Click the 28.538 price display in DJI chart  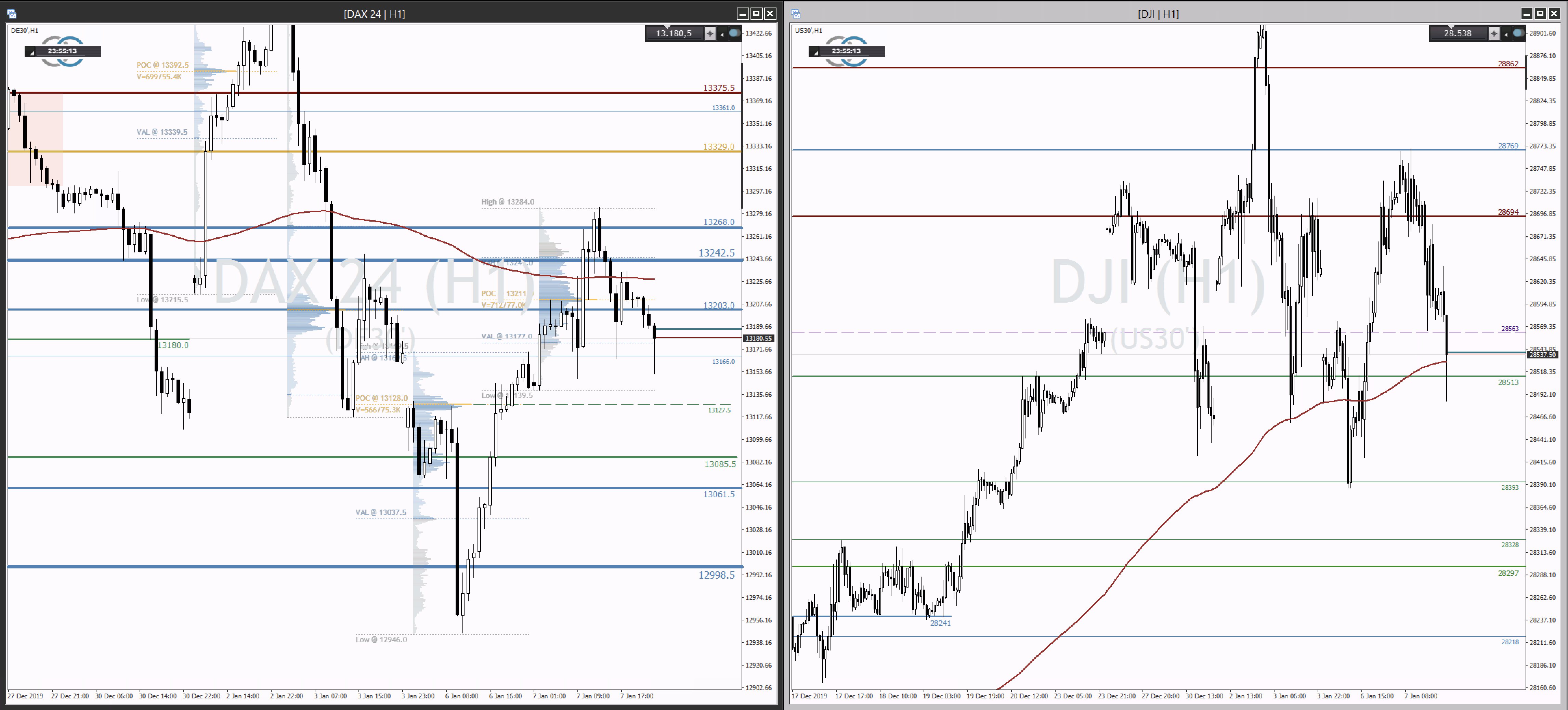[1457, 34]
